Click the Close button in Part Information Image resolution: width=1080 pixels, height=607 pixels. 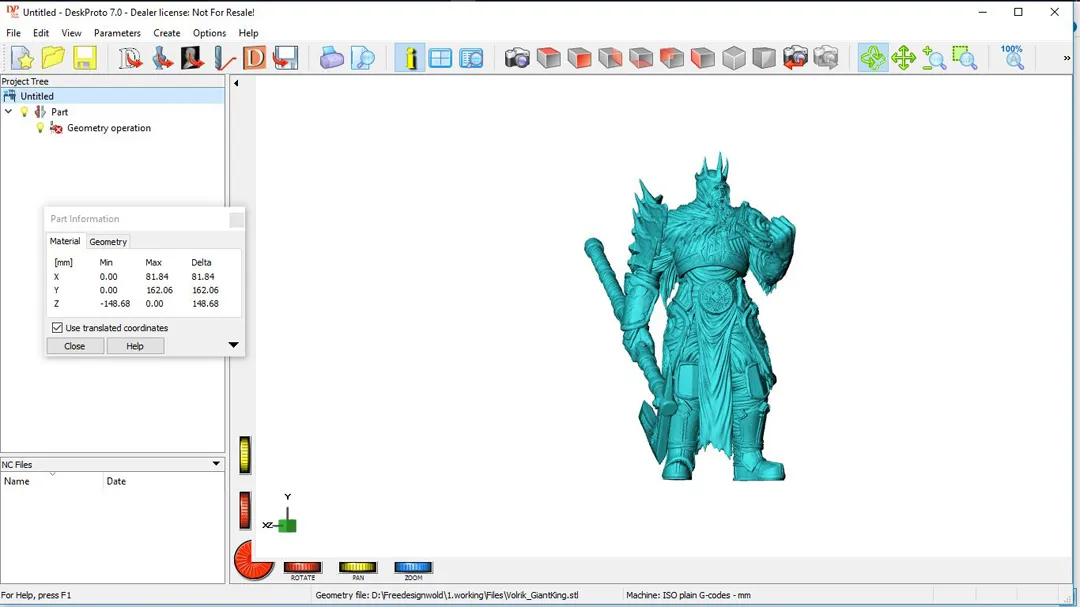pos(74,346)
